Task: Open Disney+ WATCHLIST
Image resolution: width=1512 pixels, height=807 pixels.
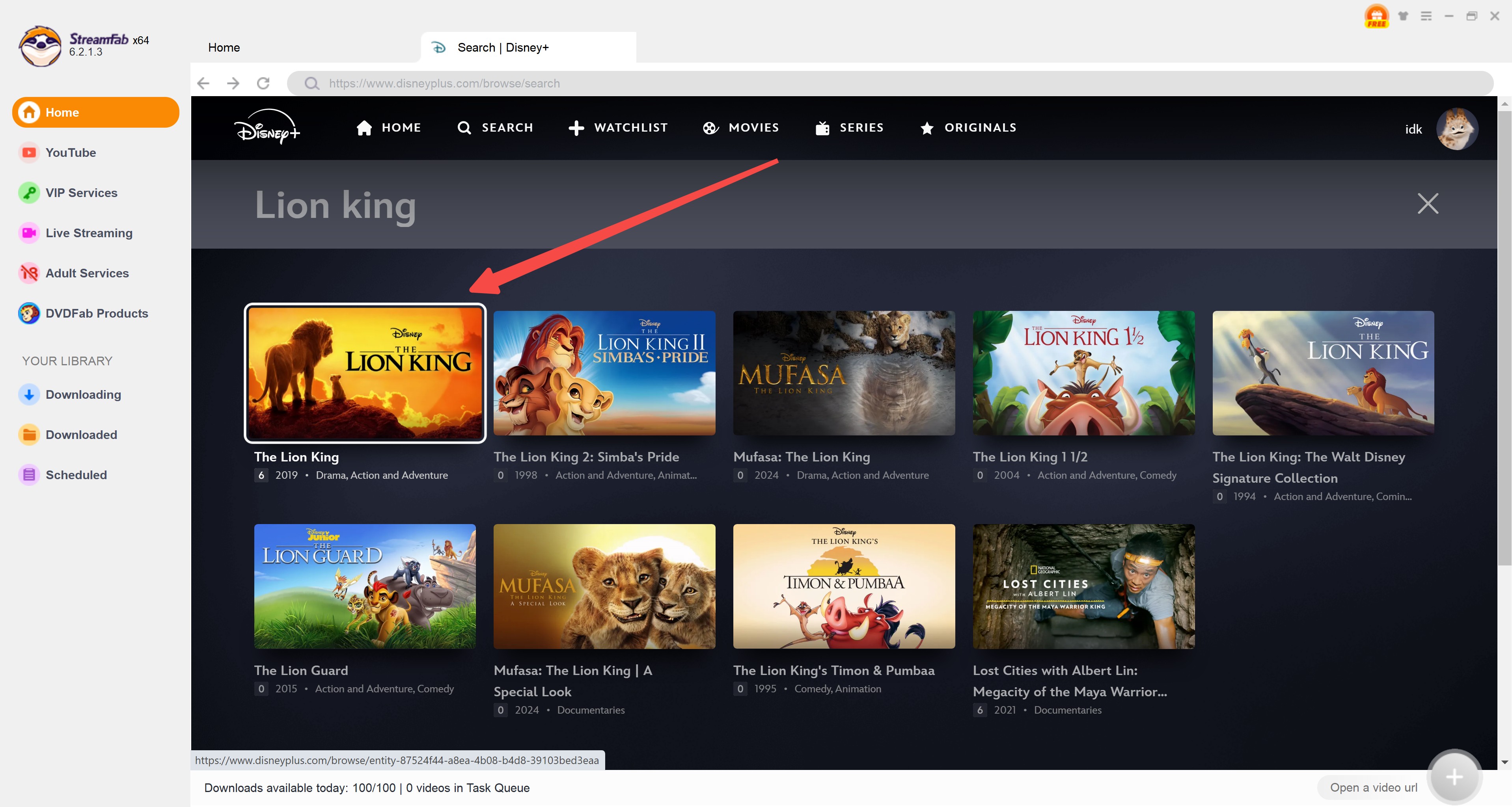Action: pos(618,128)
